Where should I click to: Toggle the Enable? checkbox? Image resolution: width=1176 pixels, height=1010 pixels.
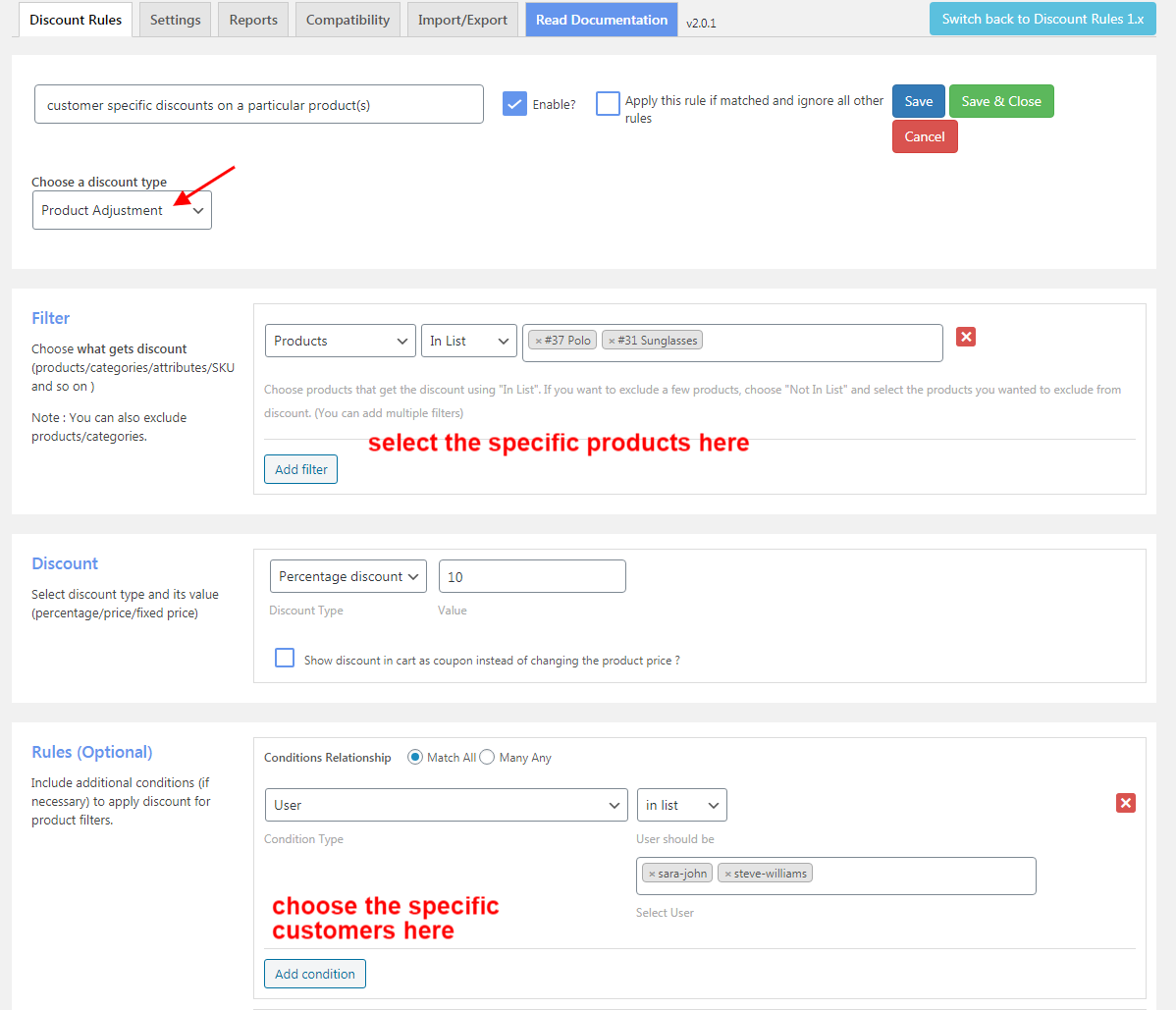click(514, 103)
